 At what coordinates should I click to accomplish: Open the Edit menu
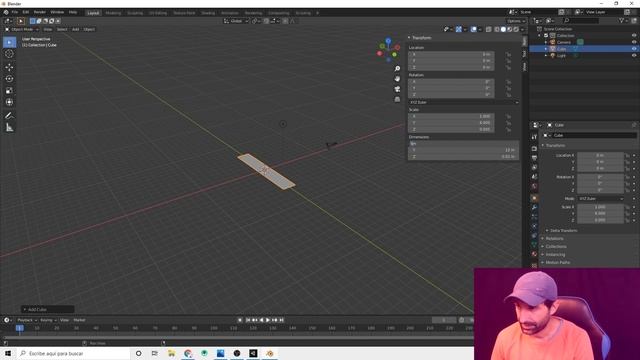26,12
